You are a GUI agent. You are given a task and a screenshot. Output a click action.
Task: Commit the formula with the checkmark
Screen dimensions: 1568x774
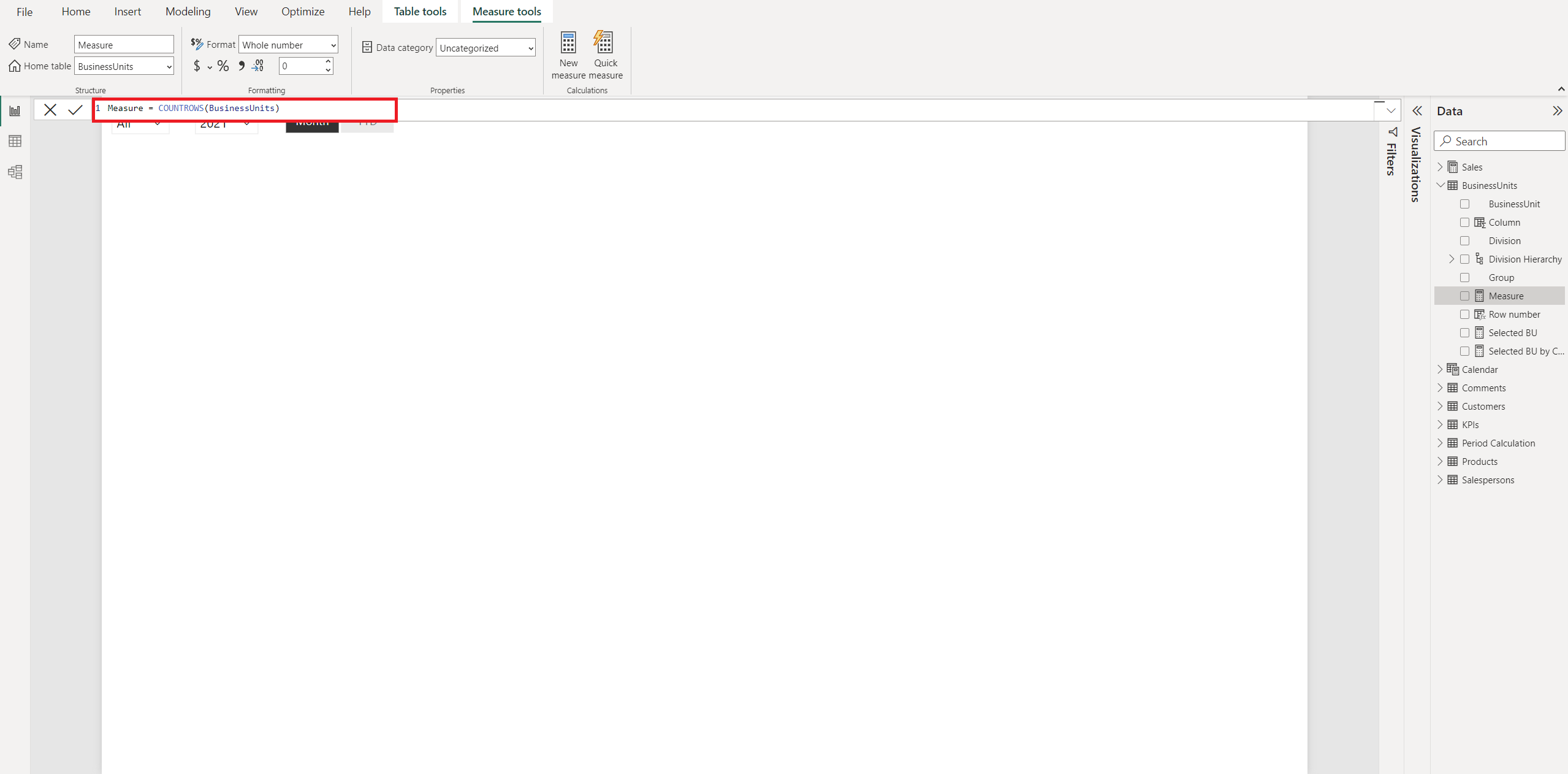click(75, 109)
